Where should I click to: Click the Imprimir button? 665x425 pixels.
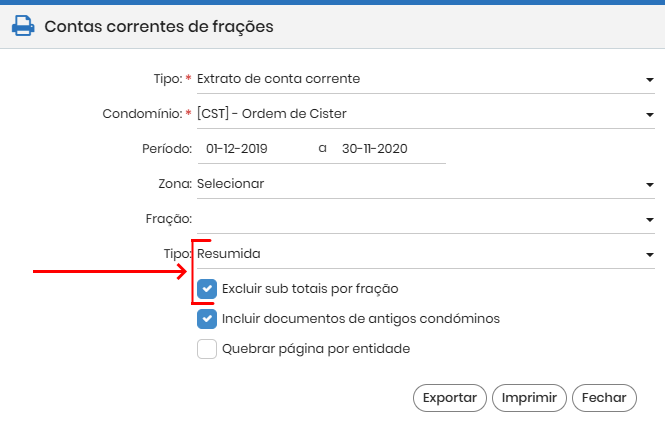coord(529,398)
